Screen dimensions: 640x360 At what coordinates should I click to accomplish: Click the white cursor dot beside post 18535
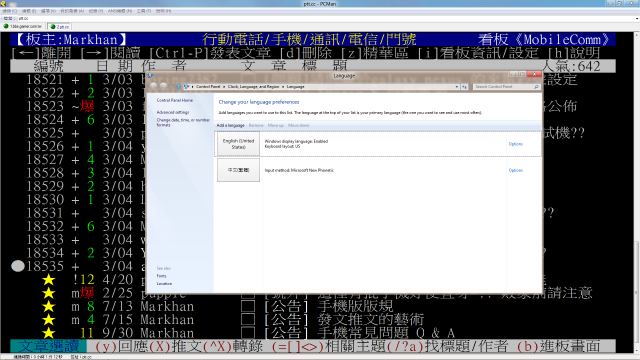click(18, 266)
